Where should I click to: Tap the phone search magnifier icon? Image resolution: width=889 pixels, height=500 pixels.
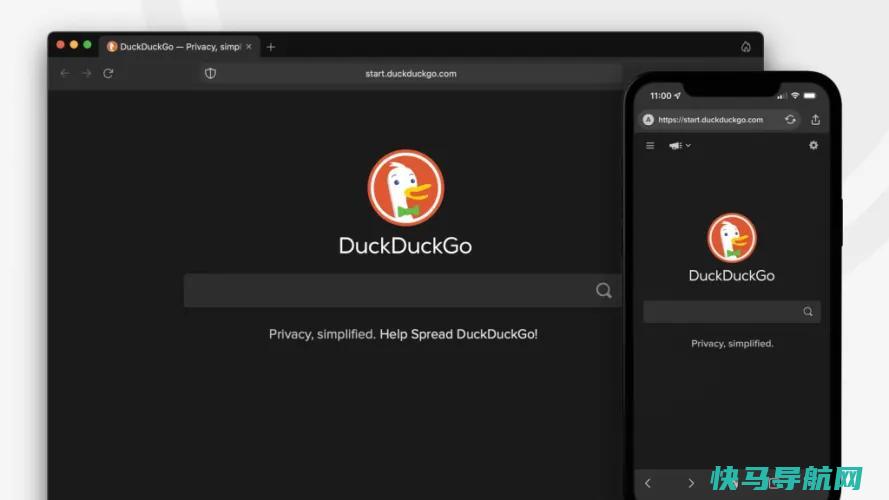(808, 312)
